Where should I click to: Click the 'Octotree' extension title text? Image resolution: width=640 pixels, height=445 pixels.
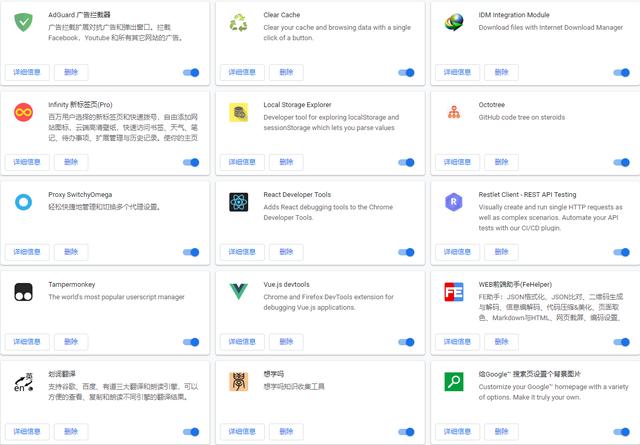coord(492,105)
